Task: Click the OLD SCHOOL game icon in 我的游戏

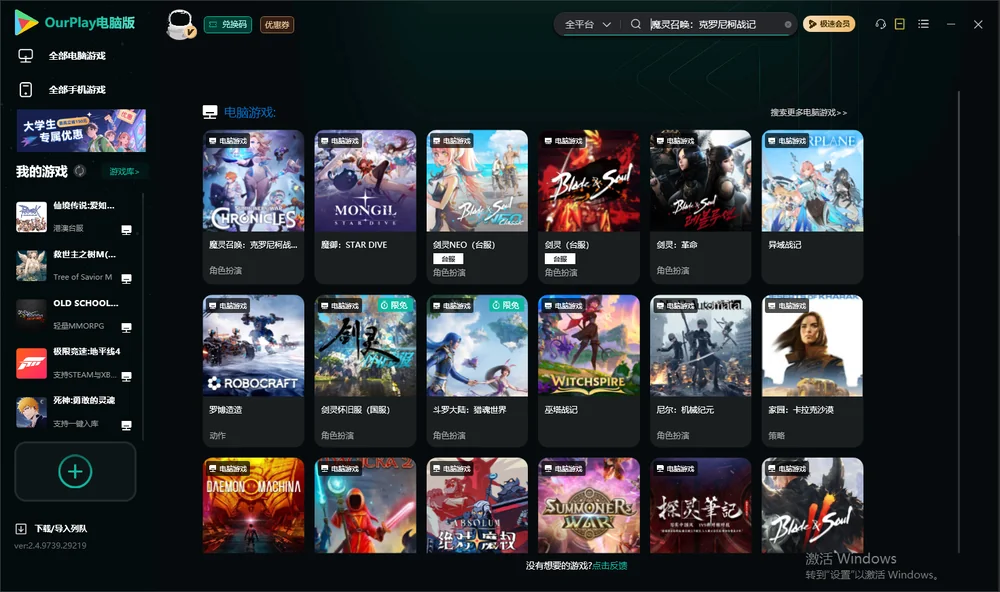Action: coord(31,314)
